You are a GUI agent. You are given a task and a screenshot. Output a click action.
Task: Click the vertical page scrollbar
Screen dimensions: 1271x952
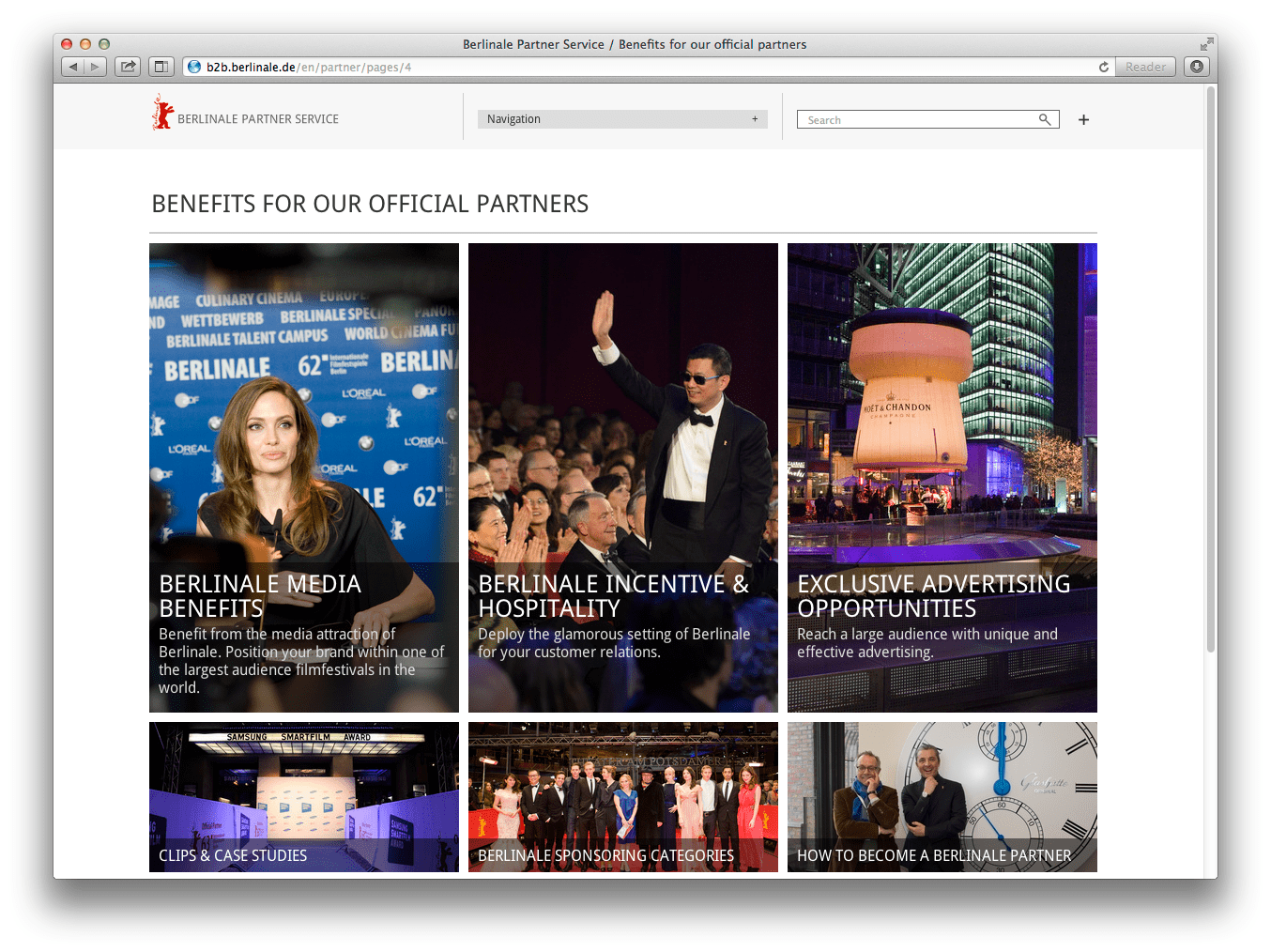point(1211,370)
